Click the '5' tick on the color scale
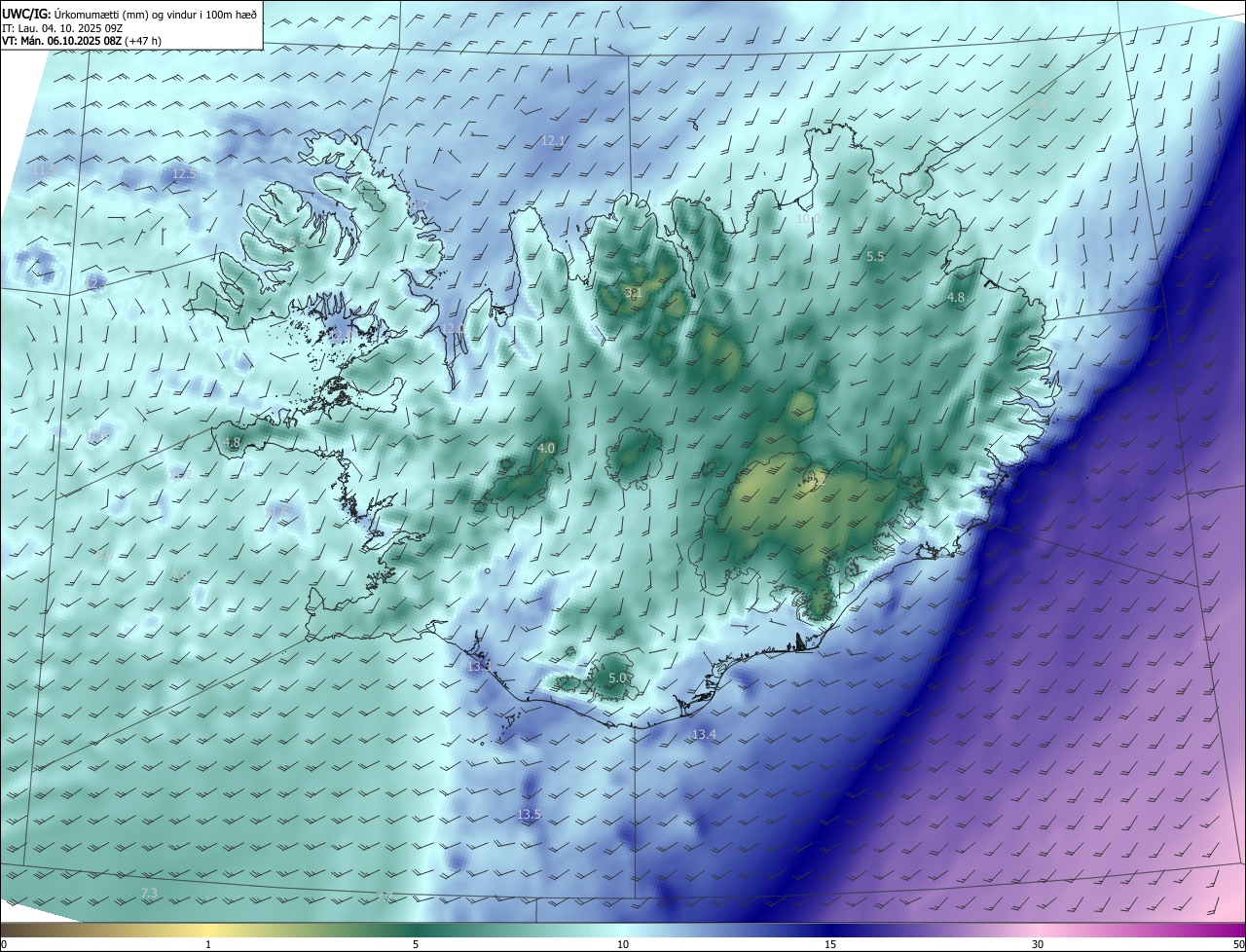Viewport: 1246px width, 952px height. pos(416,945)
